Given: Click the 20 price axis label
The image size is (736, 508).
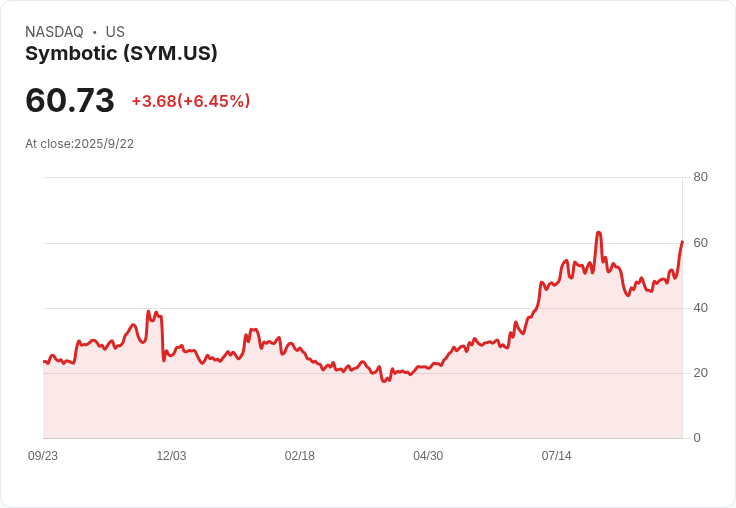Looking at the screenshot, I should pyautogui.click(x=700, y=373).
